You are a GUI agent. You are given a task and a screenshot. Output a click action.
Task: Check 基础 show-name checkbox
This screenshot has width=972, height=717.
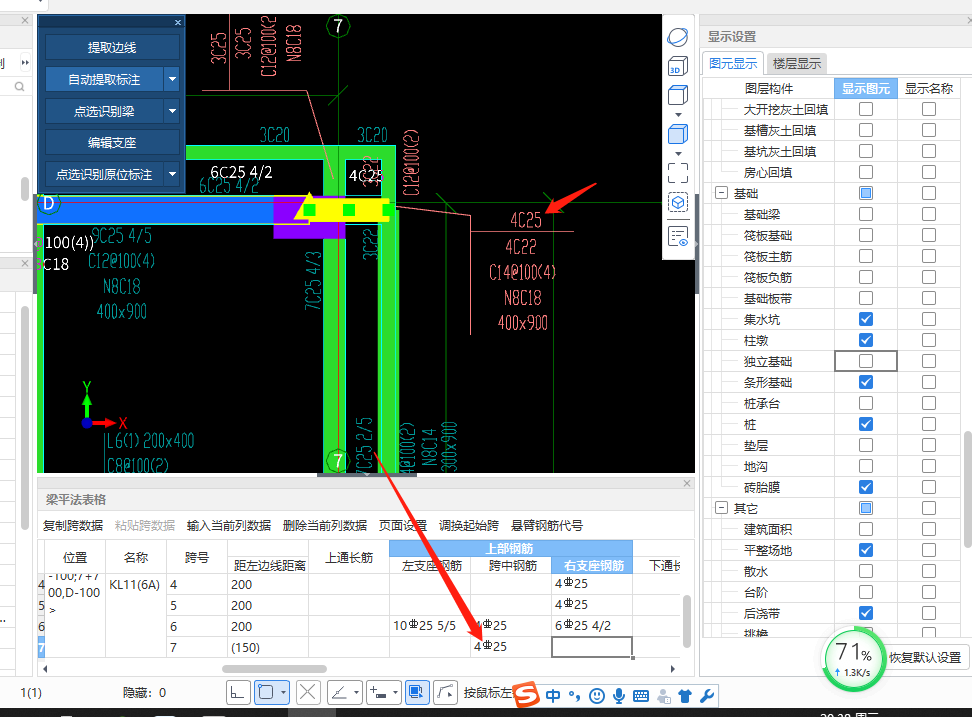point(929,193)
